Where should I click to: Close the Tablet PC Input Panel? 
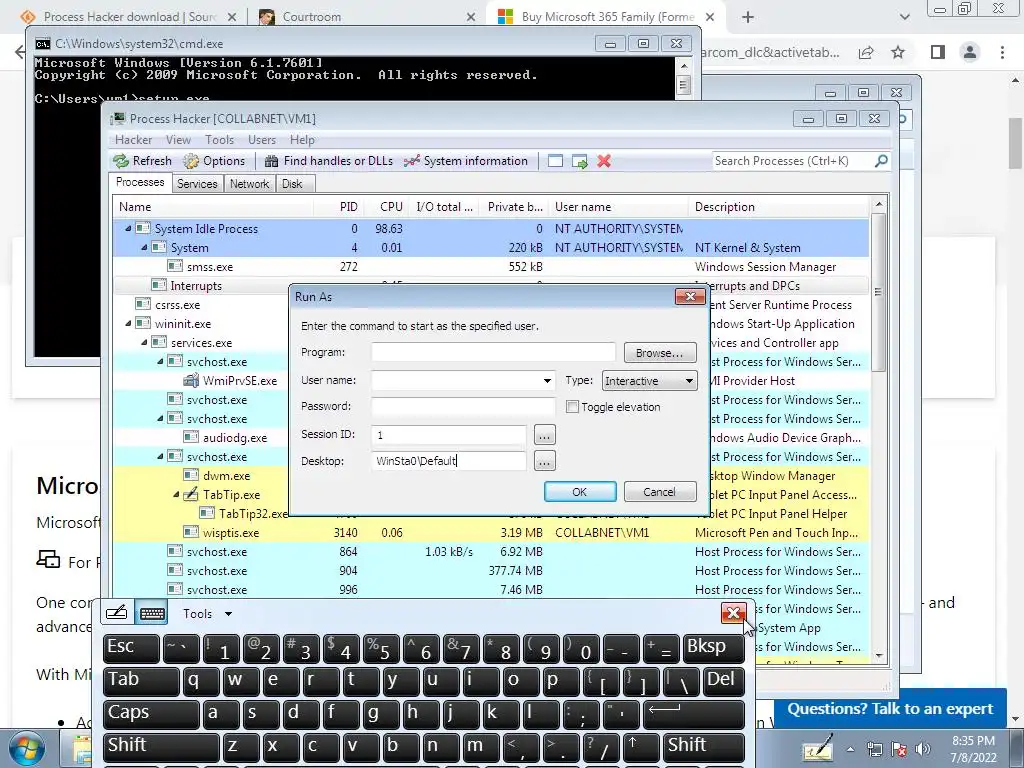733,613
